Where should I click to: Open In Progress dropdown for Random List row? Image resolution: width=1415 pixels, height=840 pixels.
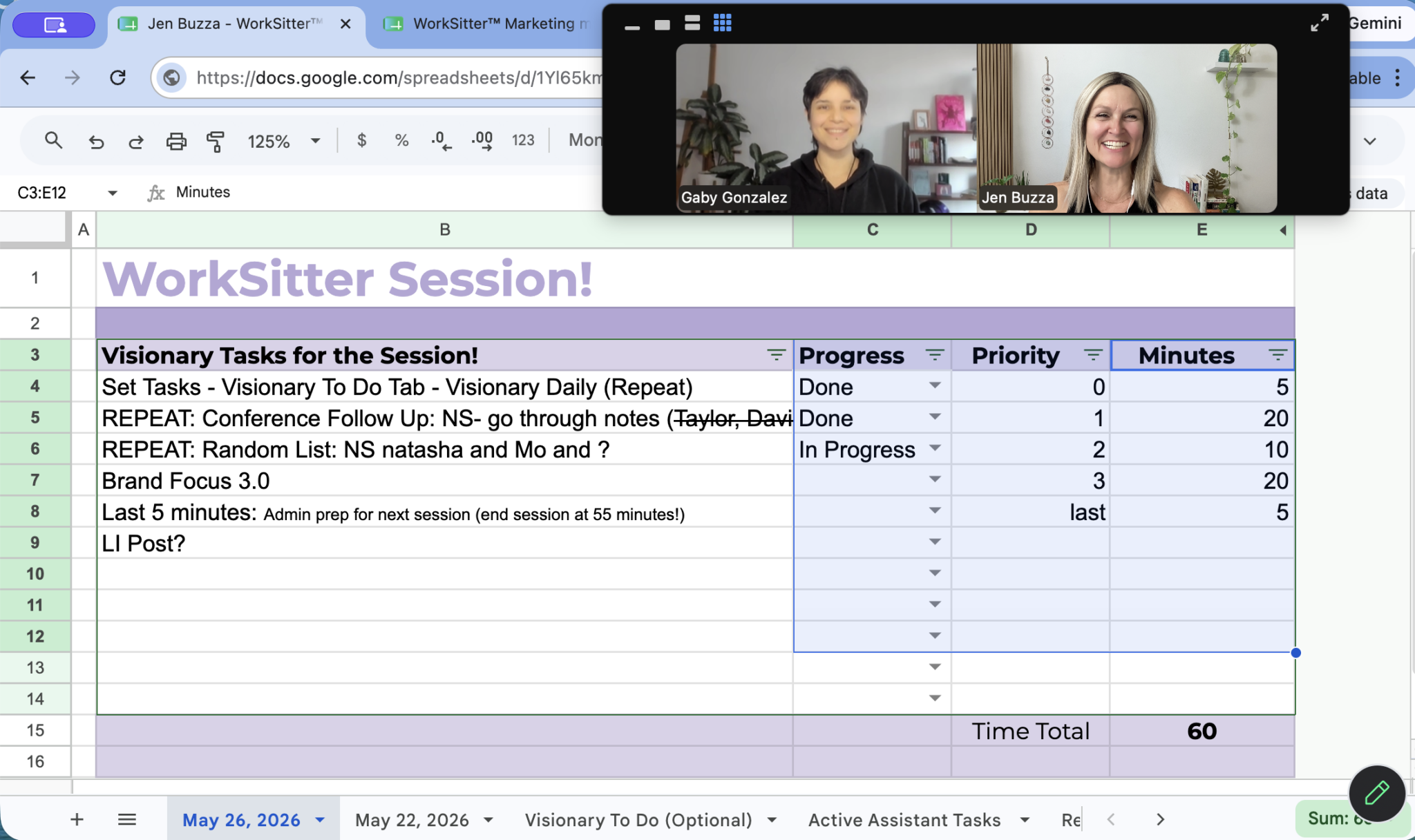[934, 448]
